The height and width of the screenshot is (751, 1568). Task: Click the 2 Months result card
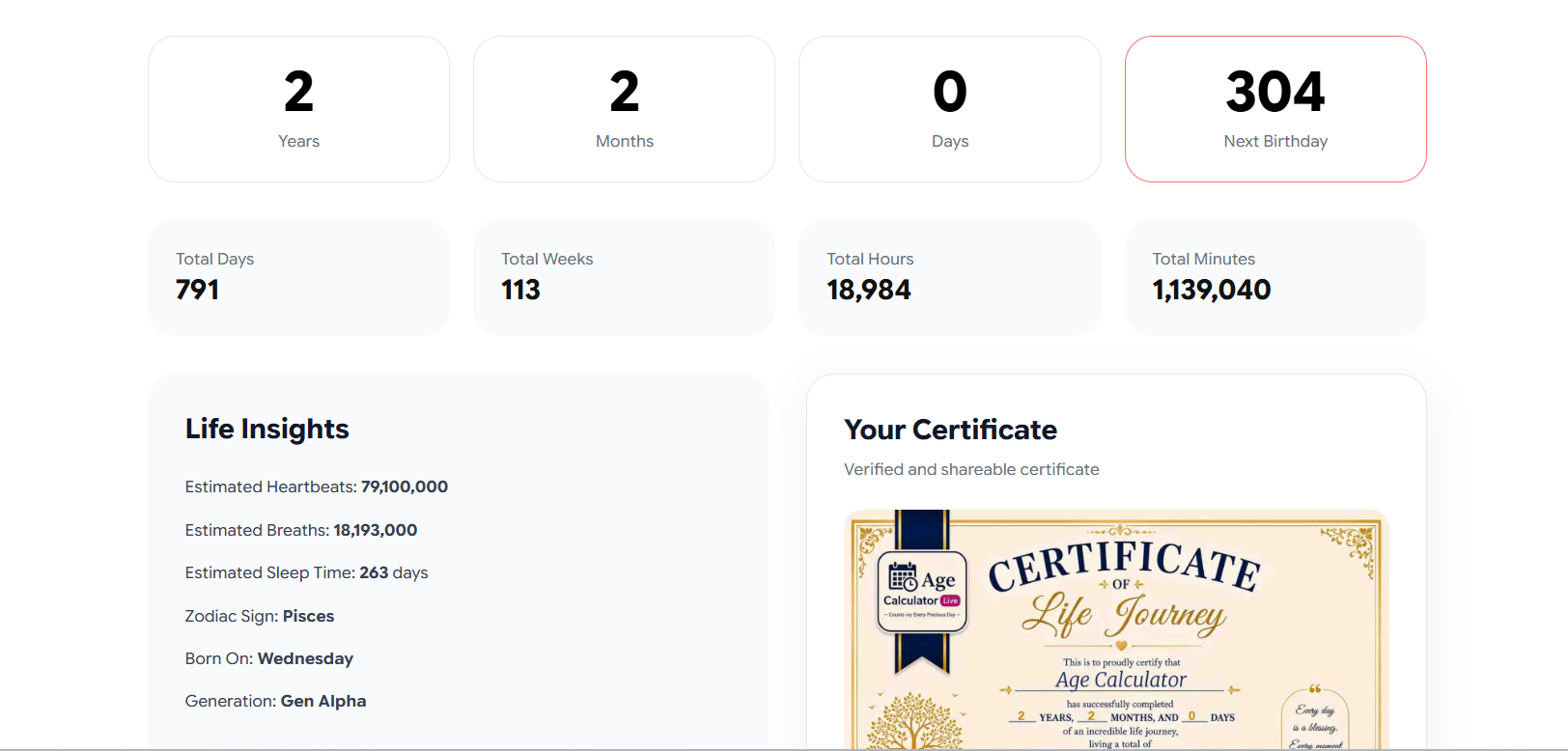[624, 109]
